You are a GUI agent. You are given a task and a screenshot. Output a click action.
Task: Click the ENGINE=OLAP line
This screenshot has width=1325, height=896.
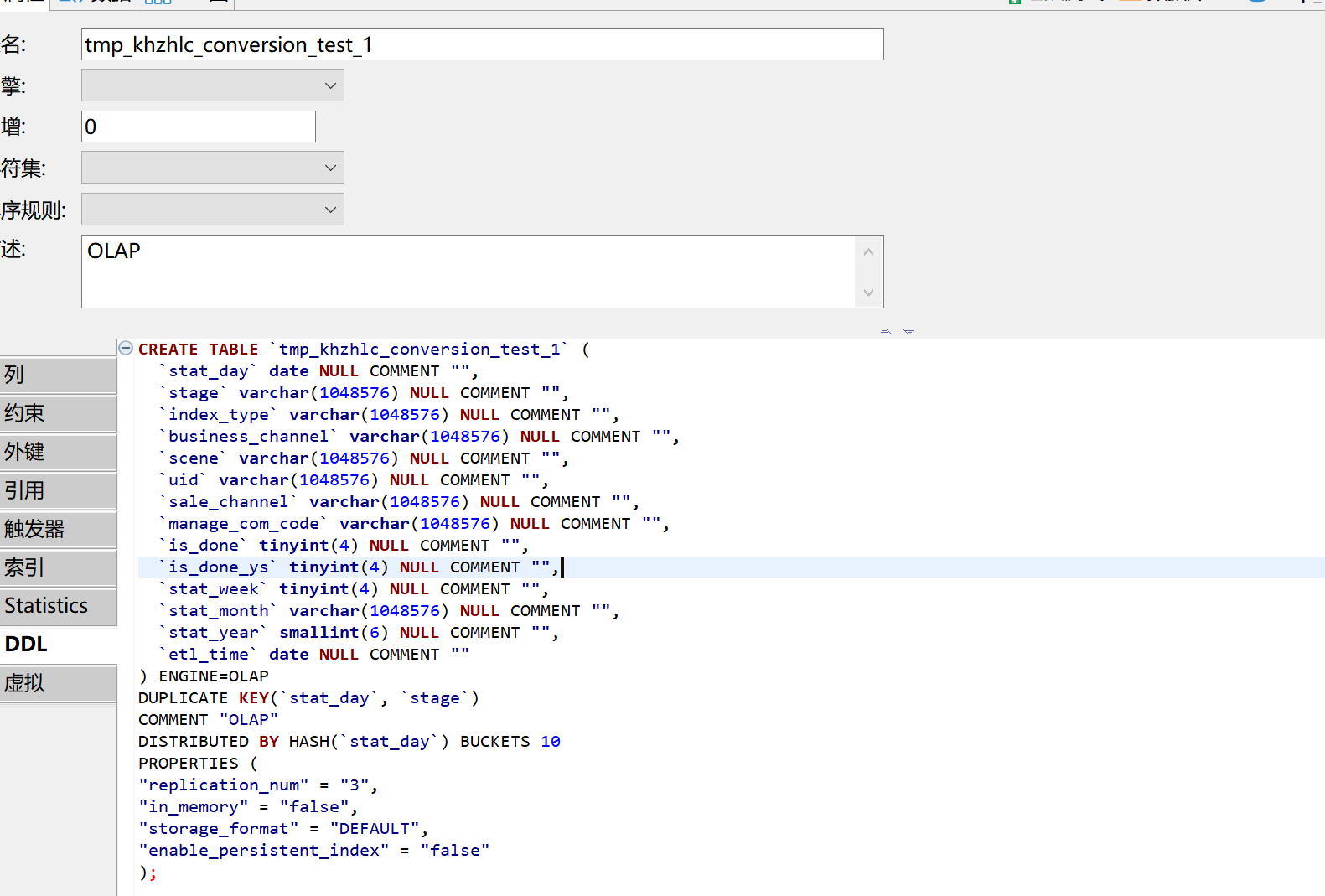pos(204,676)
